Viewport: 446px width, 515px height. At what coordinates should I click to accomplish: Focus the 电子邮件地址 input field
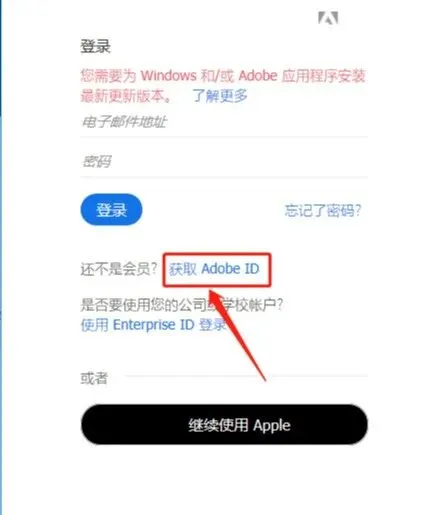click(x=224, y=122)
